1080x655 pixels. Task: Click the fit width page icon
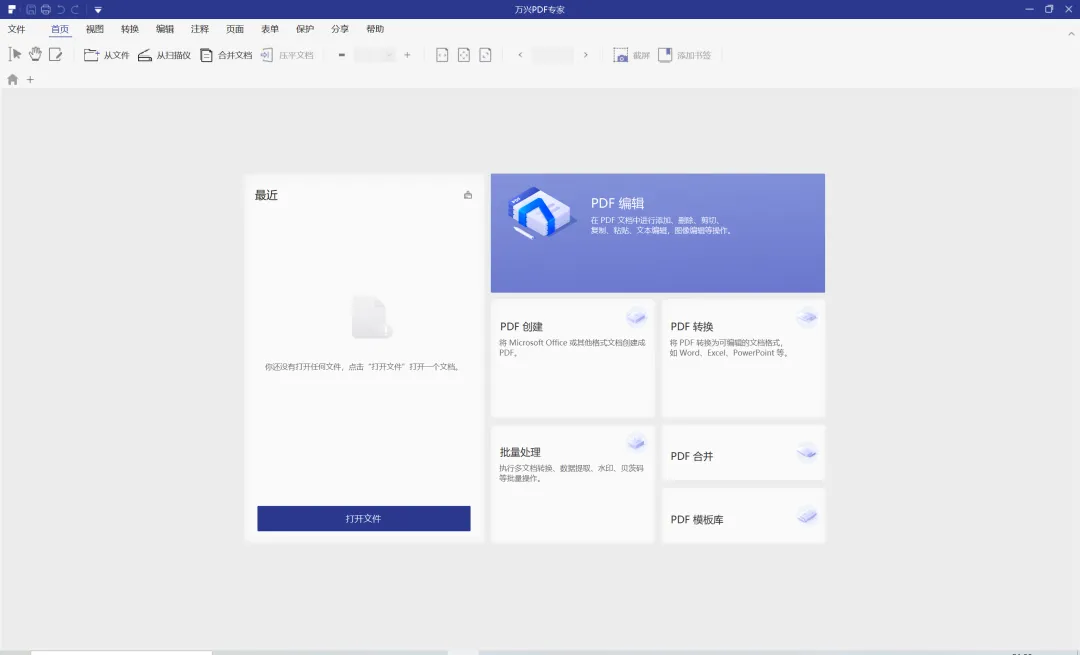pos(442,55)
